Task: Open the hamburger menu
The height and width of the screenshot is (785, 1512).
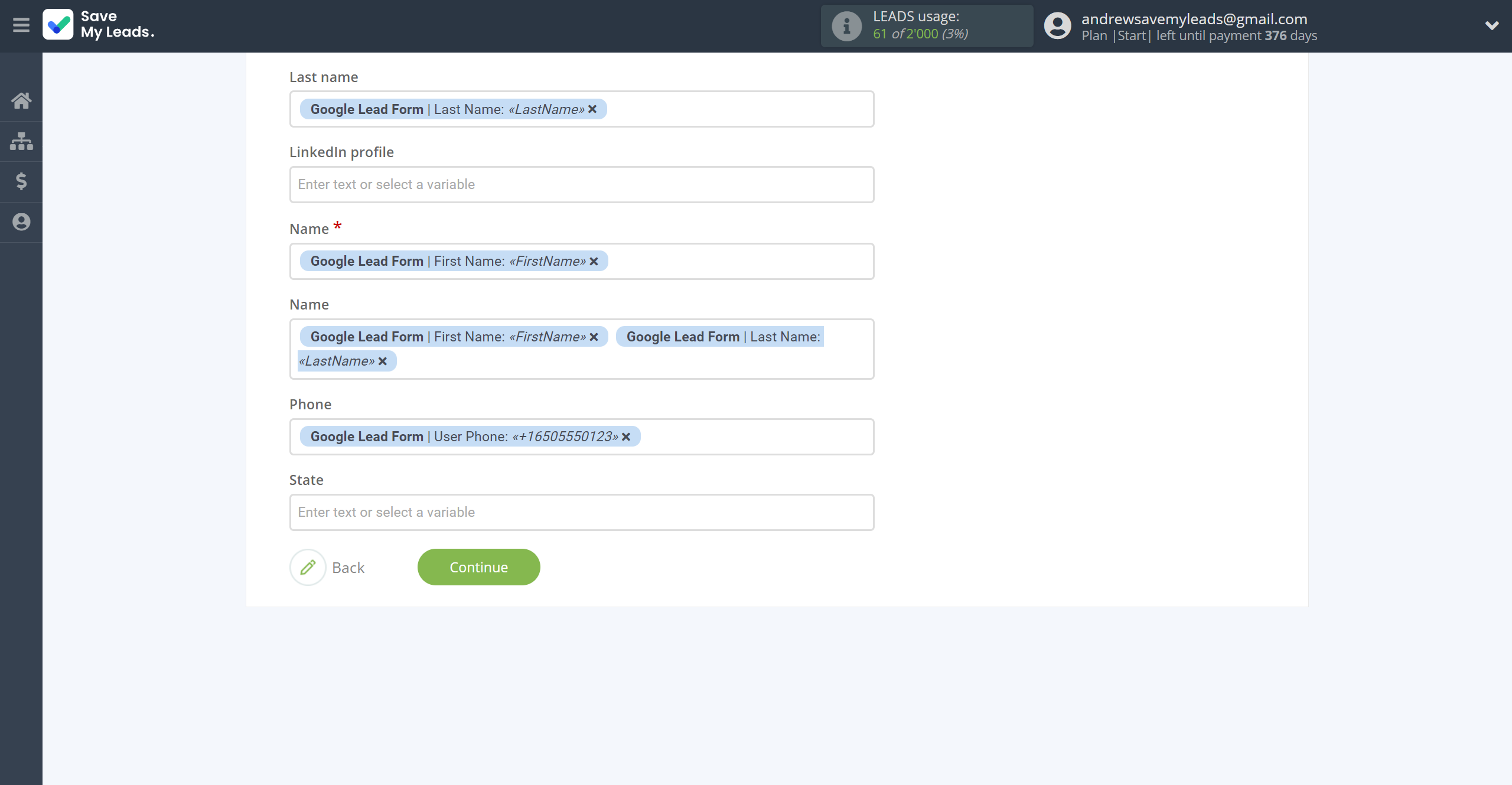Action: click(x=21, y=25)
